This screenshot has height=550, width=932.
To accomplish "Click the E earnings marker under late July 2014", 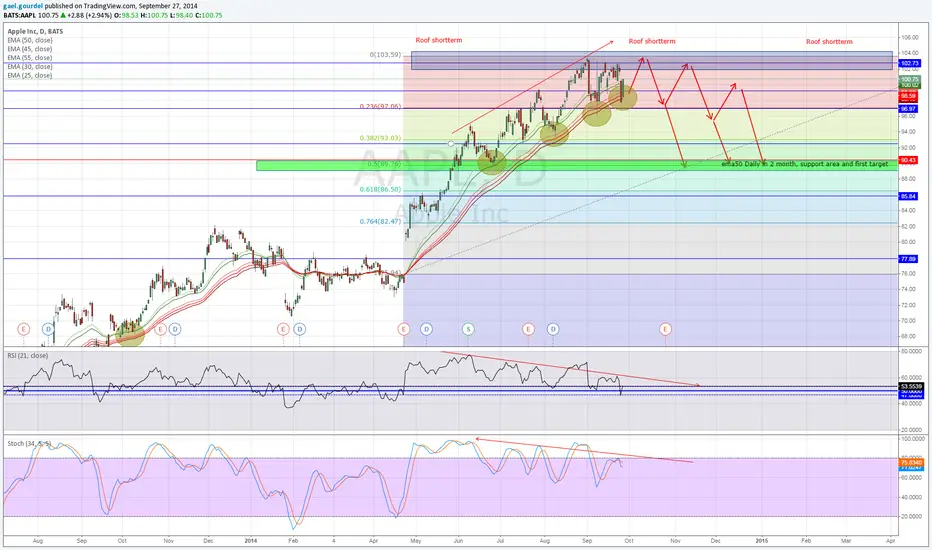I will [528, 329].
